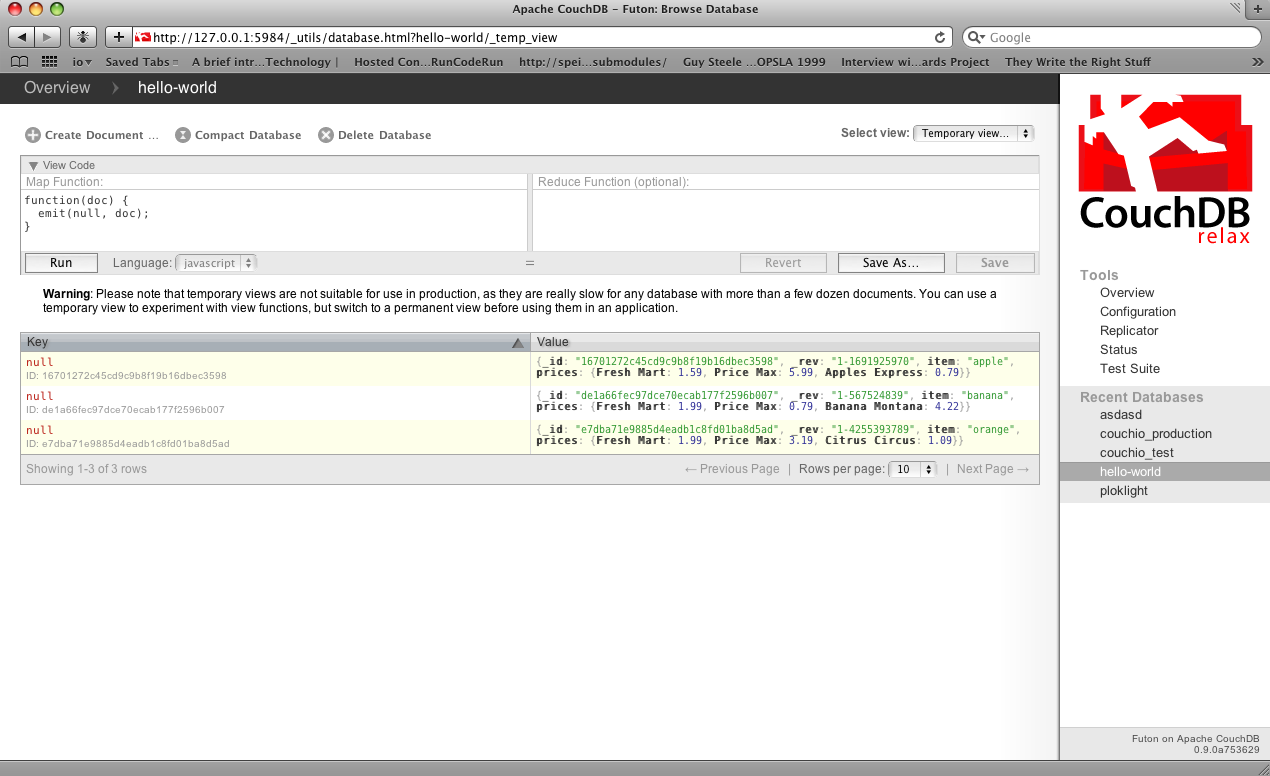Viewport: 1270px width, 776px height.
Task: Add bookmark with the plus button
Action: 118,37
